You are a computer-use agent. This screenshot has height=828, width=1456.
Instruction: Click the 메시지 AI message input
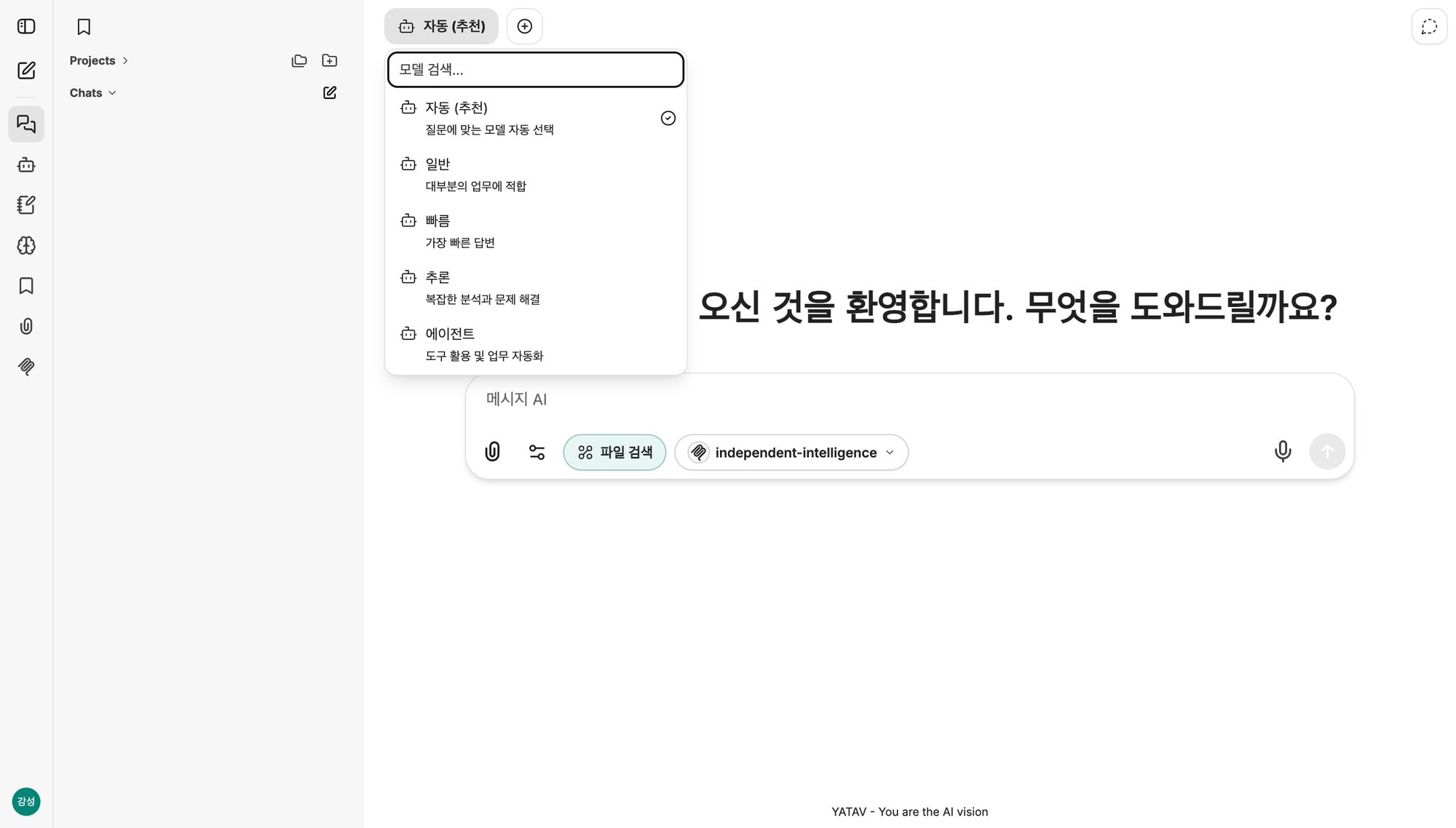(909, 399)
